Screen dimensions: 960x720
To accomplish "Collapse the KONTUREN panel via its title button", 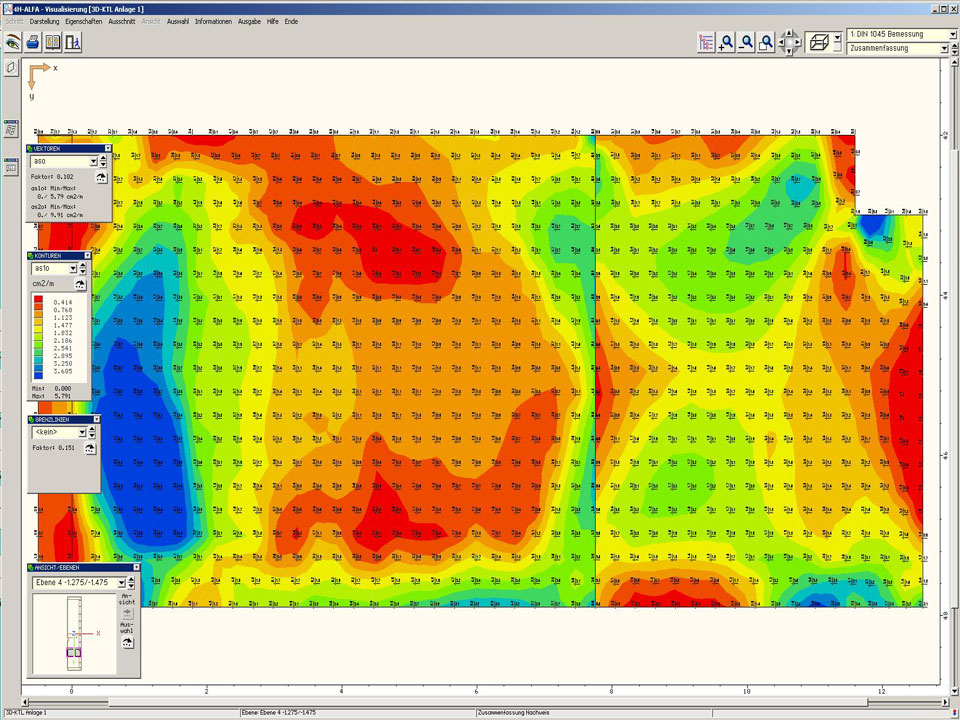I will coord(87,255).
